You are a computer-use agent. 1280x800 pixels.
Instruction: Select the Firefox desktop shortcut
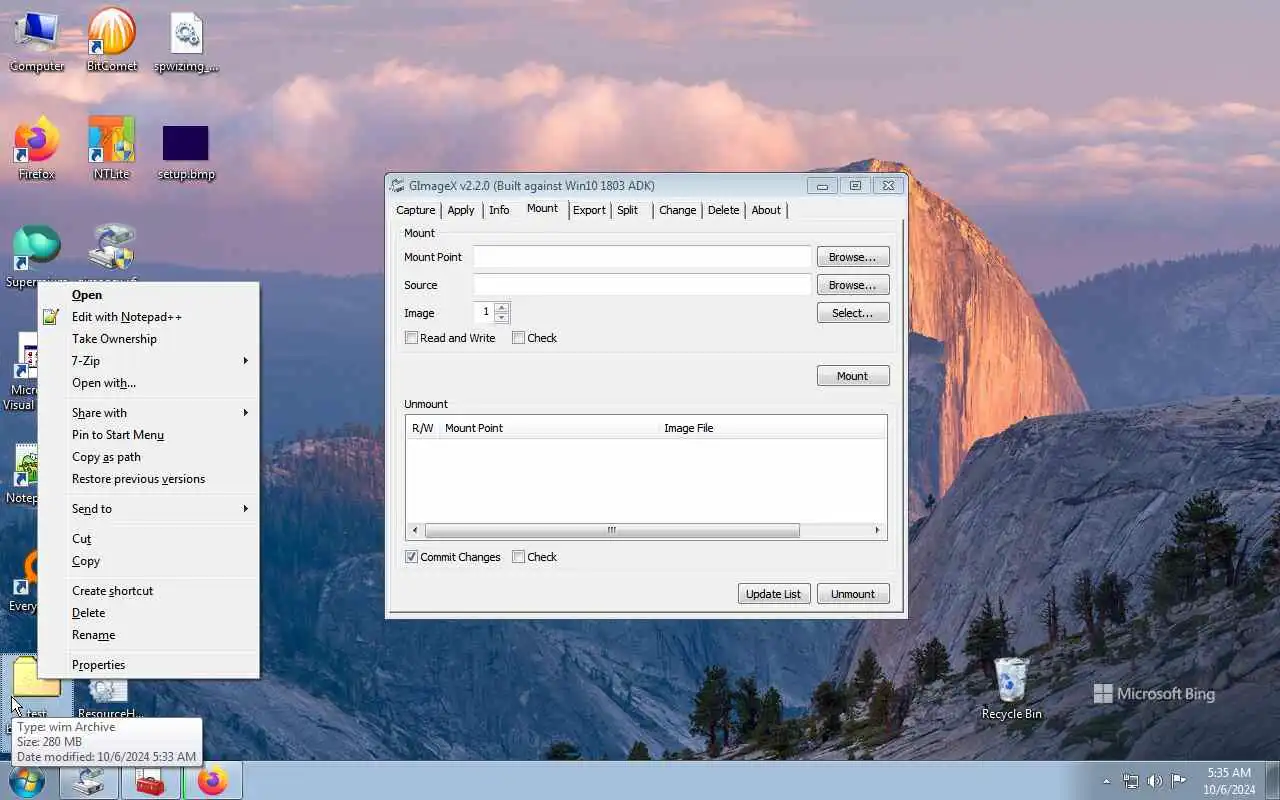[37, 149]
